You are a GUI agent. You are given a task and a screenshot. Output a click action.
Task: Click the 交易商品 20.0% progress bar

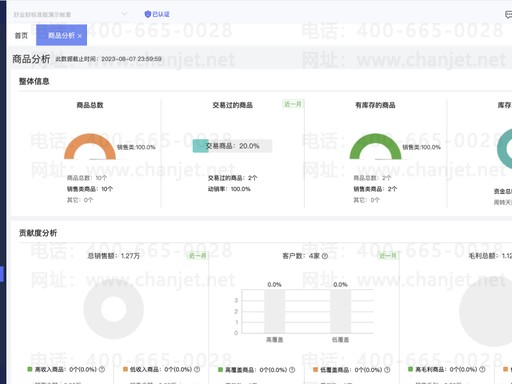coord(232,146)
